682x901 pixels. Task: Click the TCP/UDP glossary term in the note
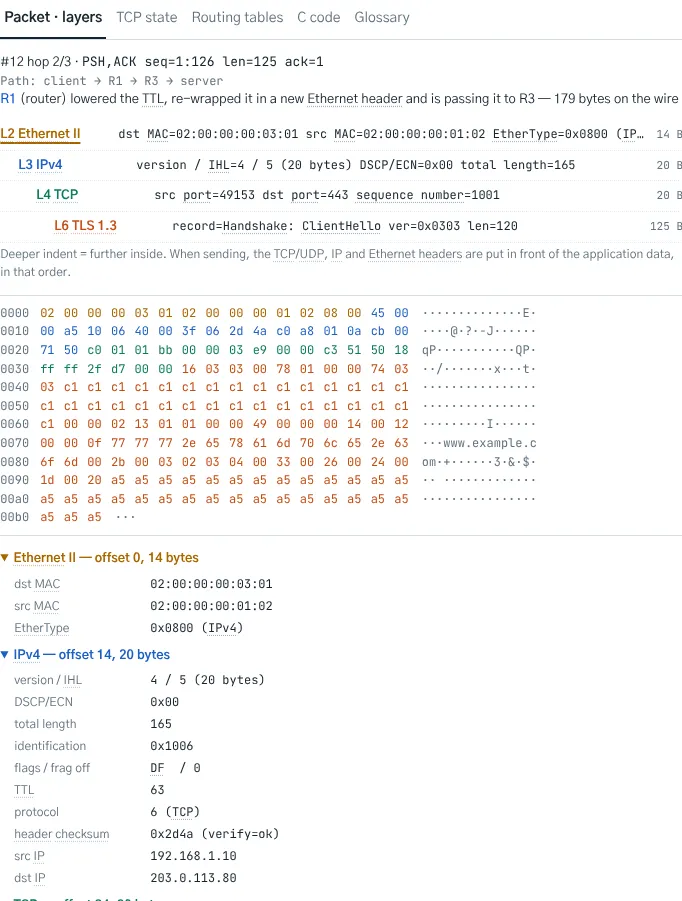click(x=299, y=254)
